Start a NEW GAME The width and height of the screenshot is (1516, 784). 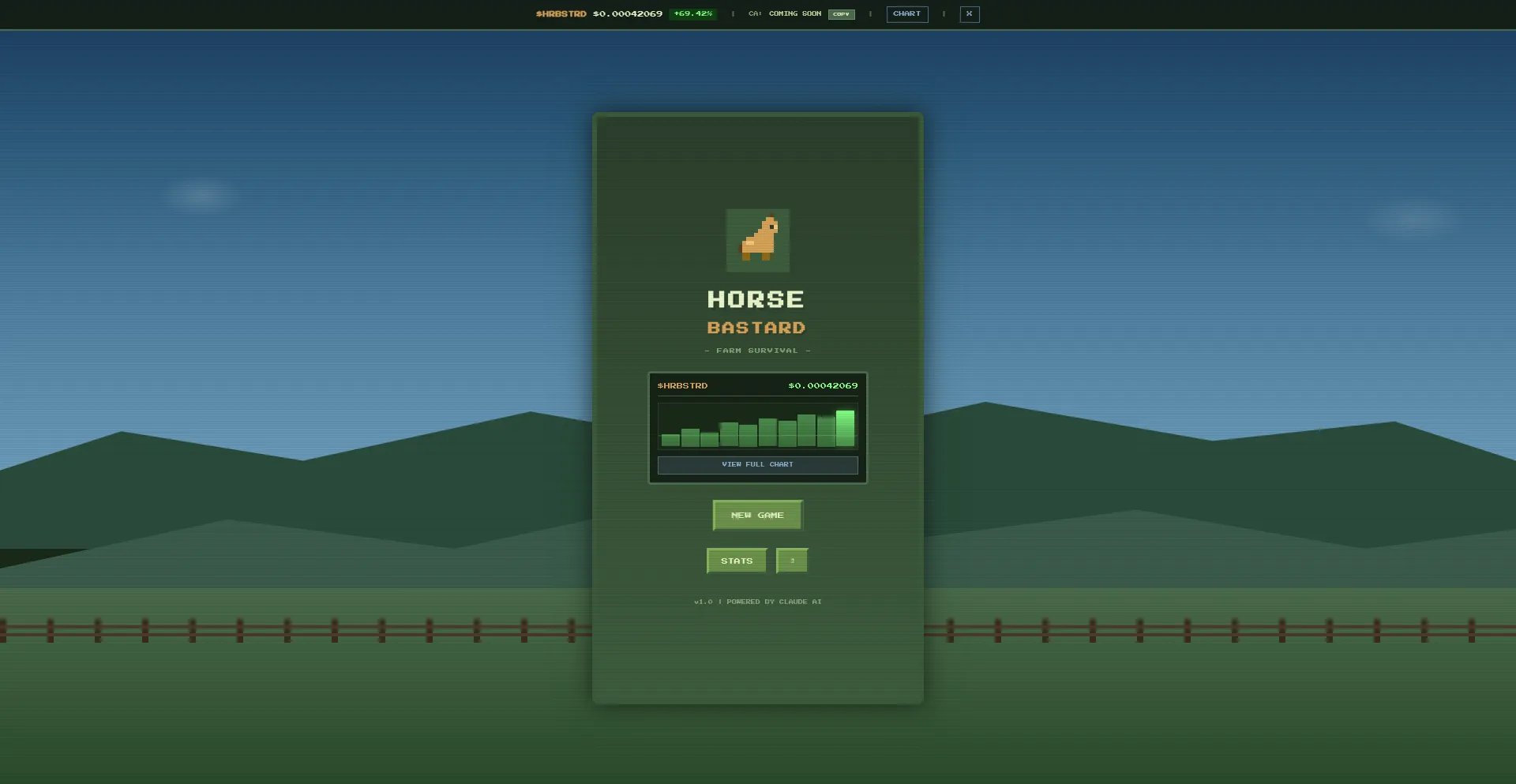tap(756, 515)
